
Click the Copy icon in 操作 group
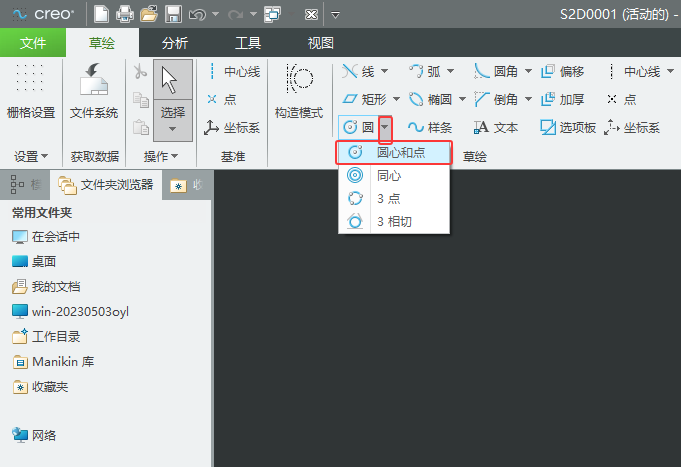point(140,100)
